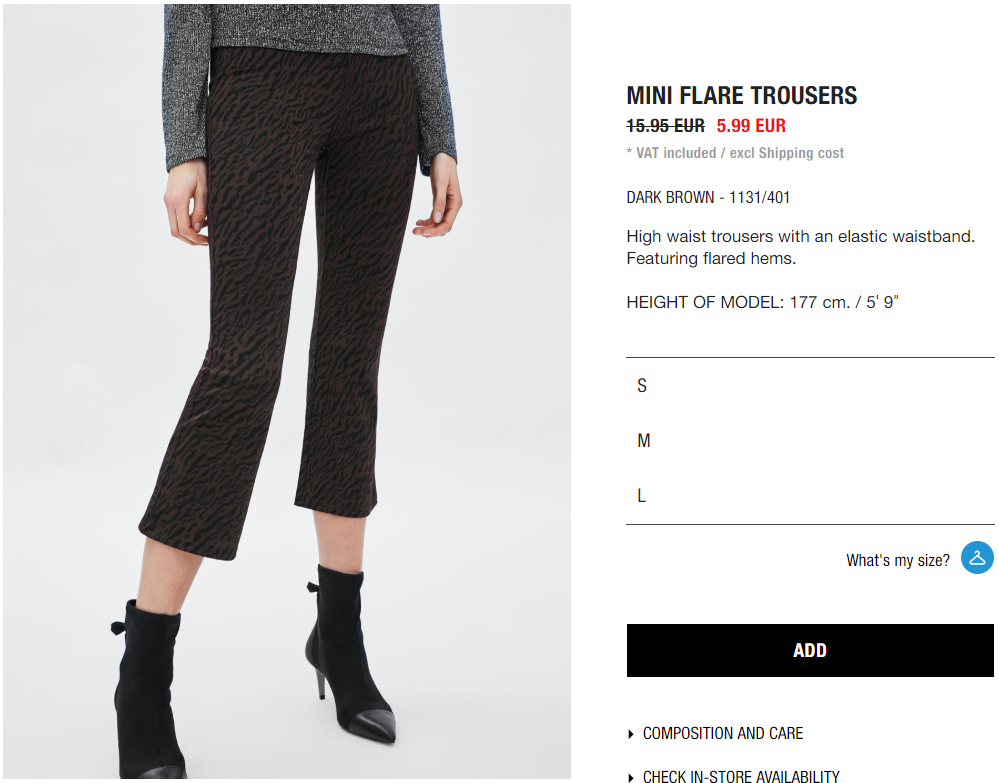Open the Check In-Store Availability label
Image resolution: width=999 pixels, height=783 pixels.
pos(741,776)
